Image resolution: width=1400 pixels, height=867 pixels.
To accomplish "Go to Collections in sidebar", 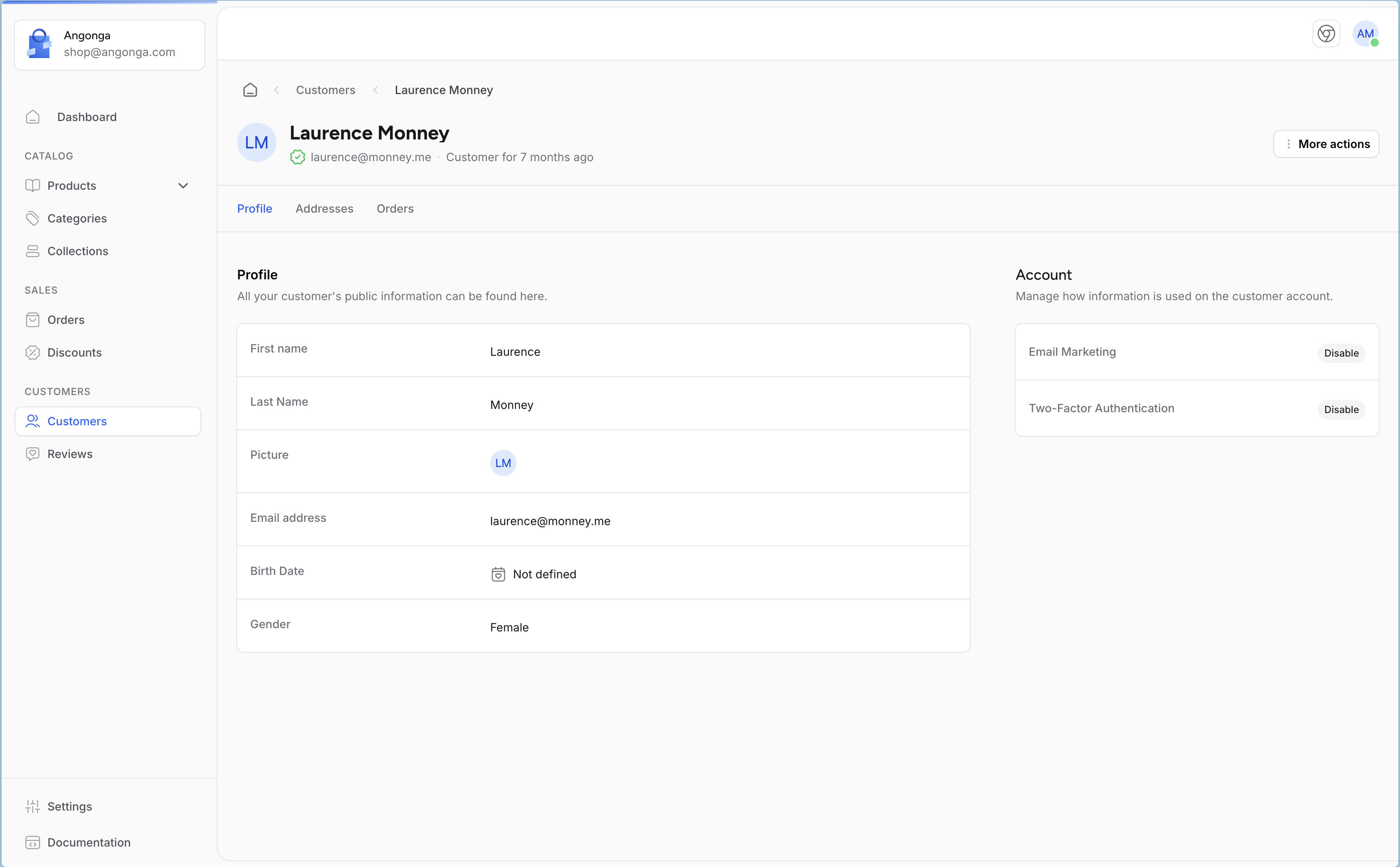I will (77, 251).
